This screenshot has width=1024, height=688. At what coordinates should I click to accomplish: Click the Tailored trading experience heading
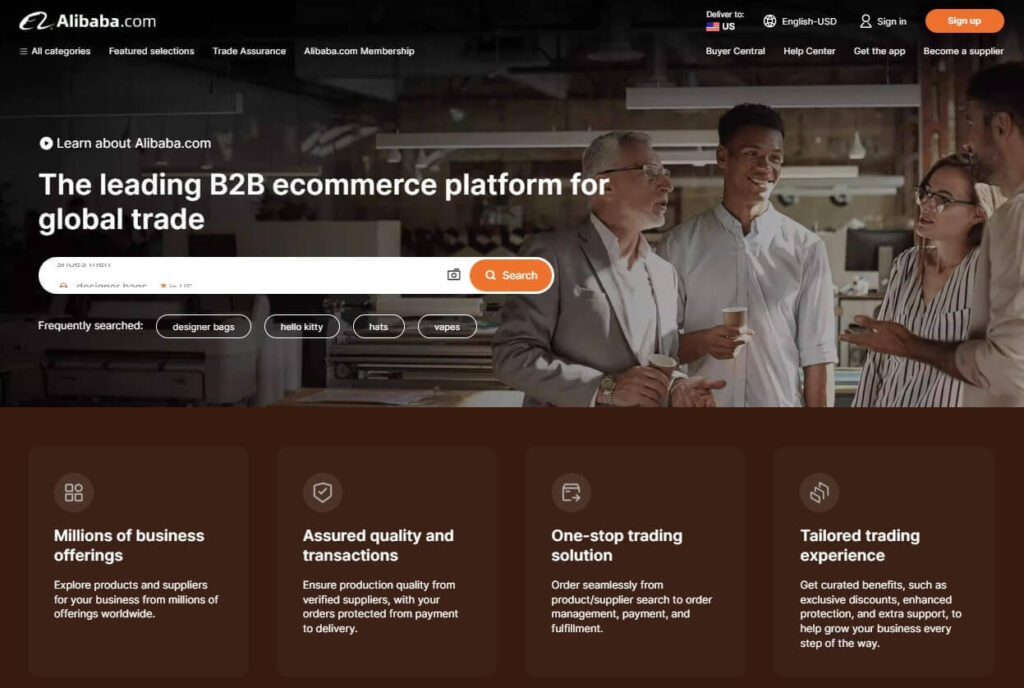click(x=860, y=545)
